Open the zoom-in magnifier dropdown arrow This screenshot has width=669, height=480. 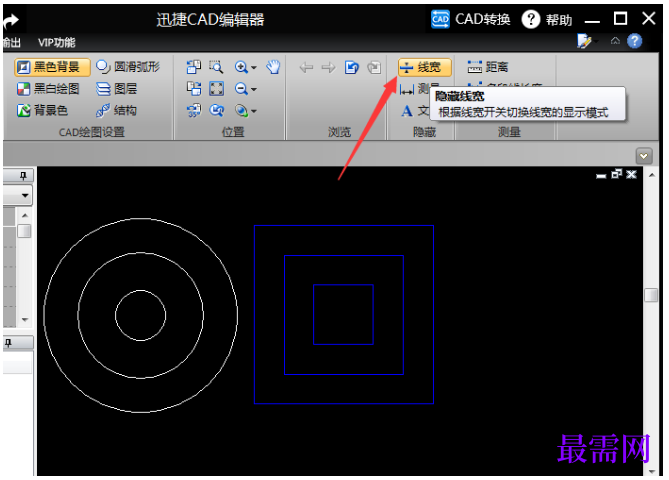(254, 68)
